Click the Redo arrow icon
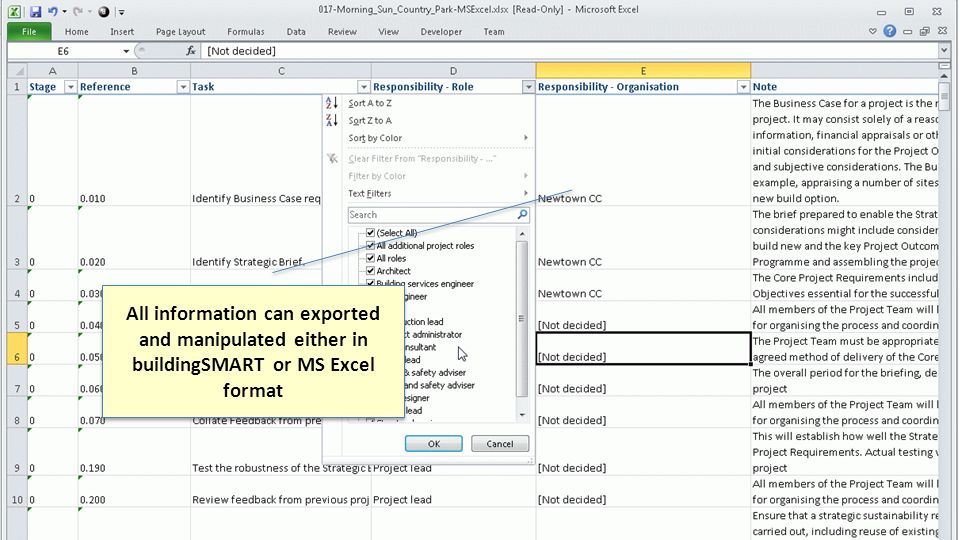The image size is (960, 540). (78, 11)
